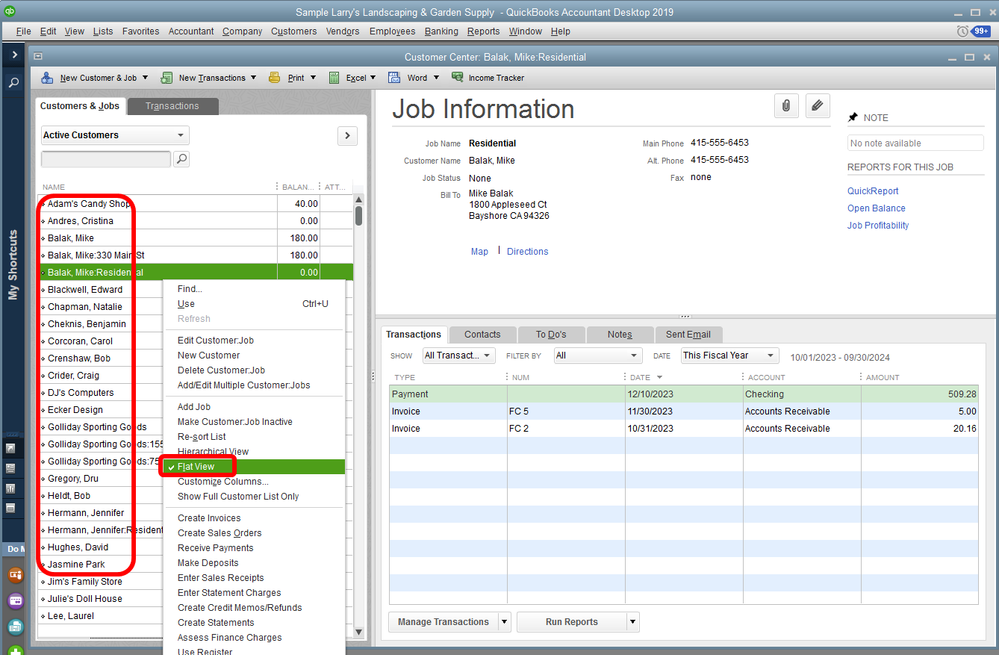The height and width of the screenshot is (655, 999).
Task: Open the Active Customers dropdown
Action: click(114, 135)
